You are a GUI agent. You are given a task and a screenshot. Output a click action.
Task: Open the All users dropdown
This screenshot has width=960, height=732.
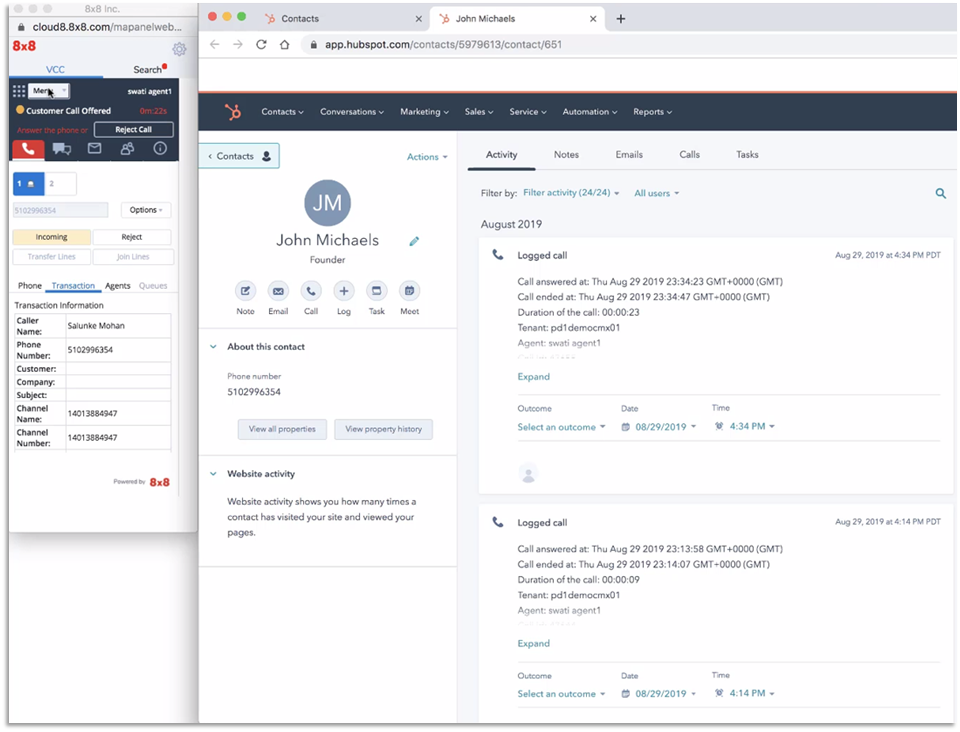[x=657, y=193]
